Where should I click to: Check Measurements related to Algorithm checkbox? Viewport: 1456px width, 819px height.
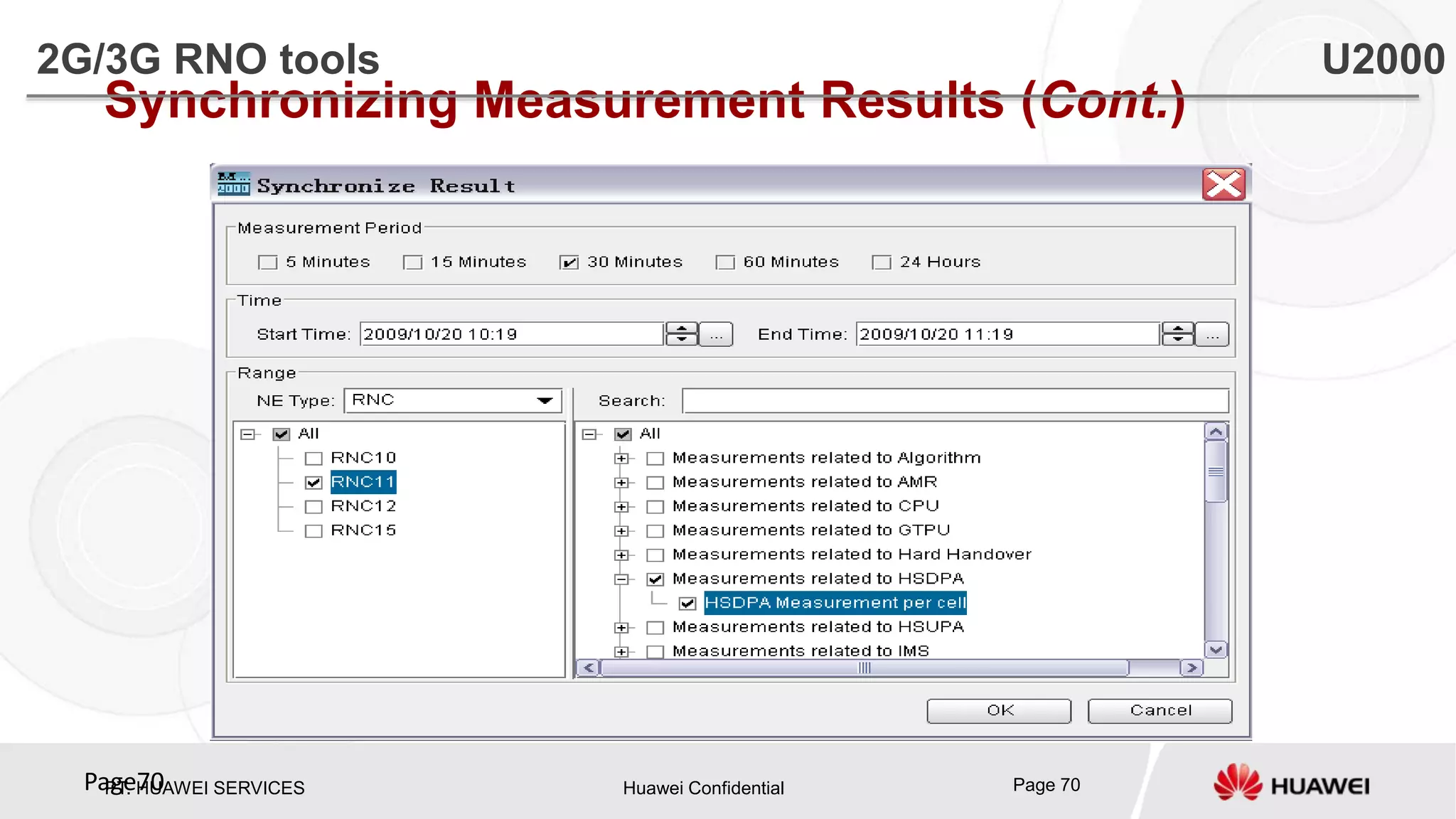click(x=655, y=459)
